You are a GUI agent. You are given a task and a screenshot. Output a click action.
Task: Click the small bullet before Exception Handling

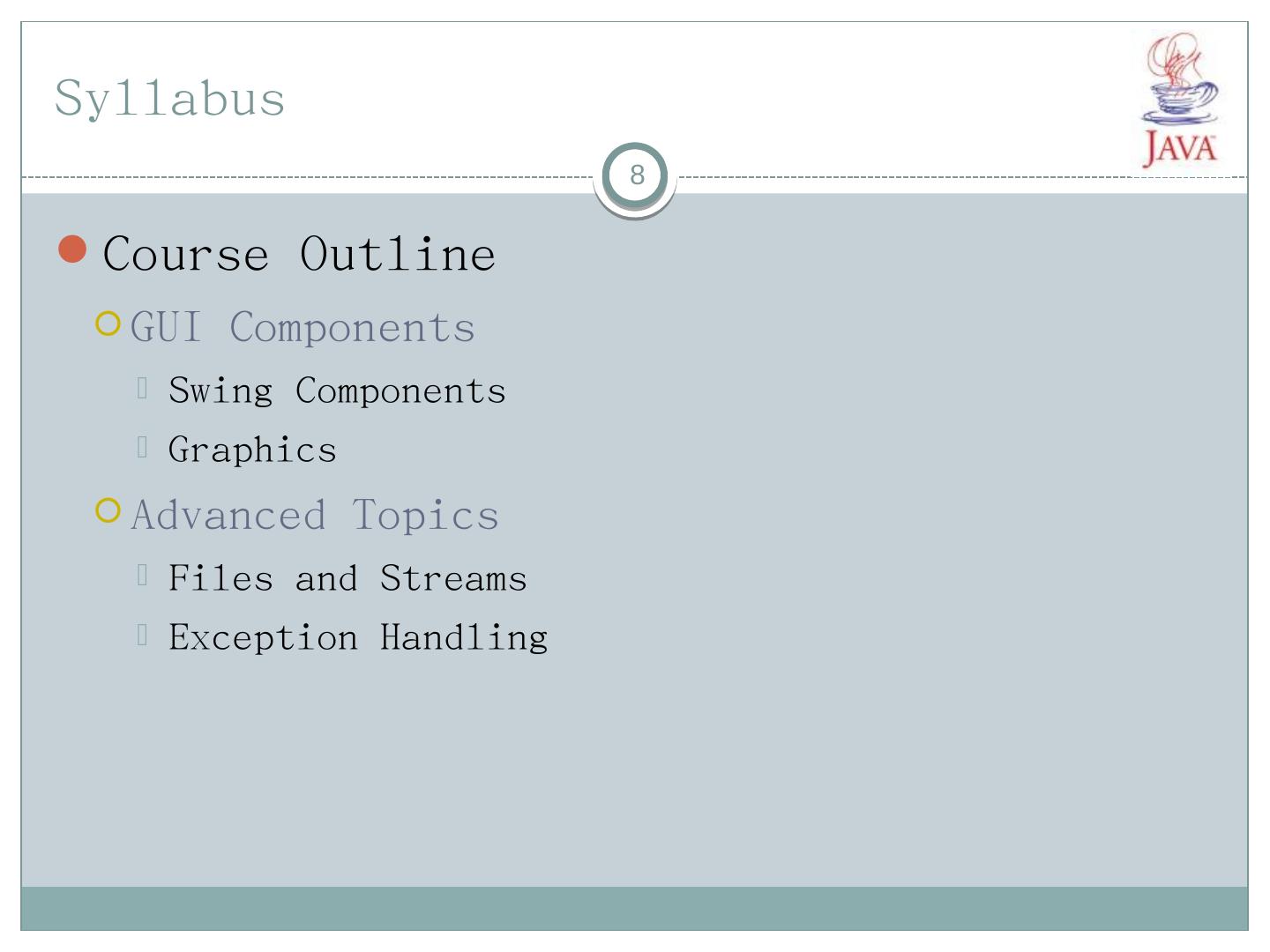(142, 635)
